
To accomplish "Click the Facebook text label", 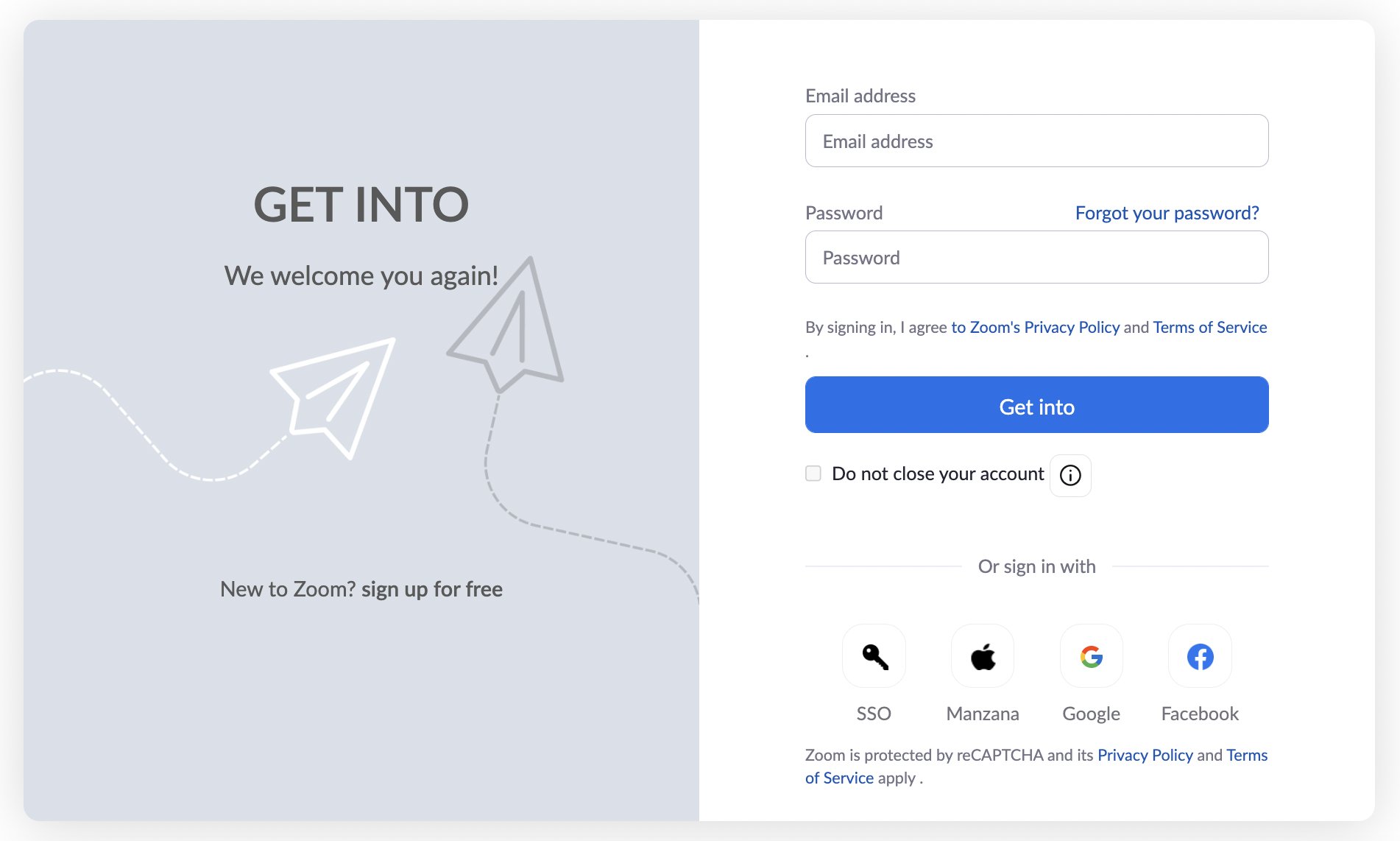I will [1200, 714].
